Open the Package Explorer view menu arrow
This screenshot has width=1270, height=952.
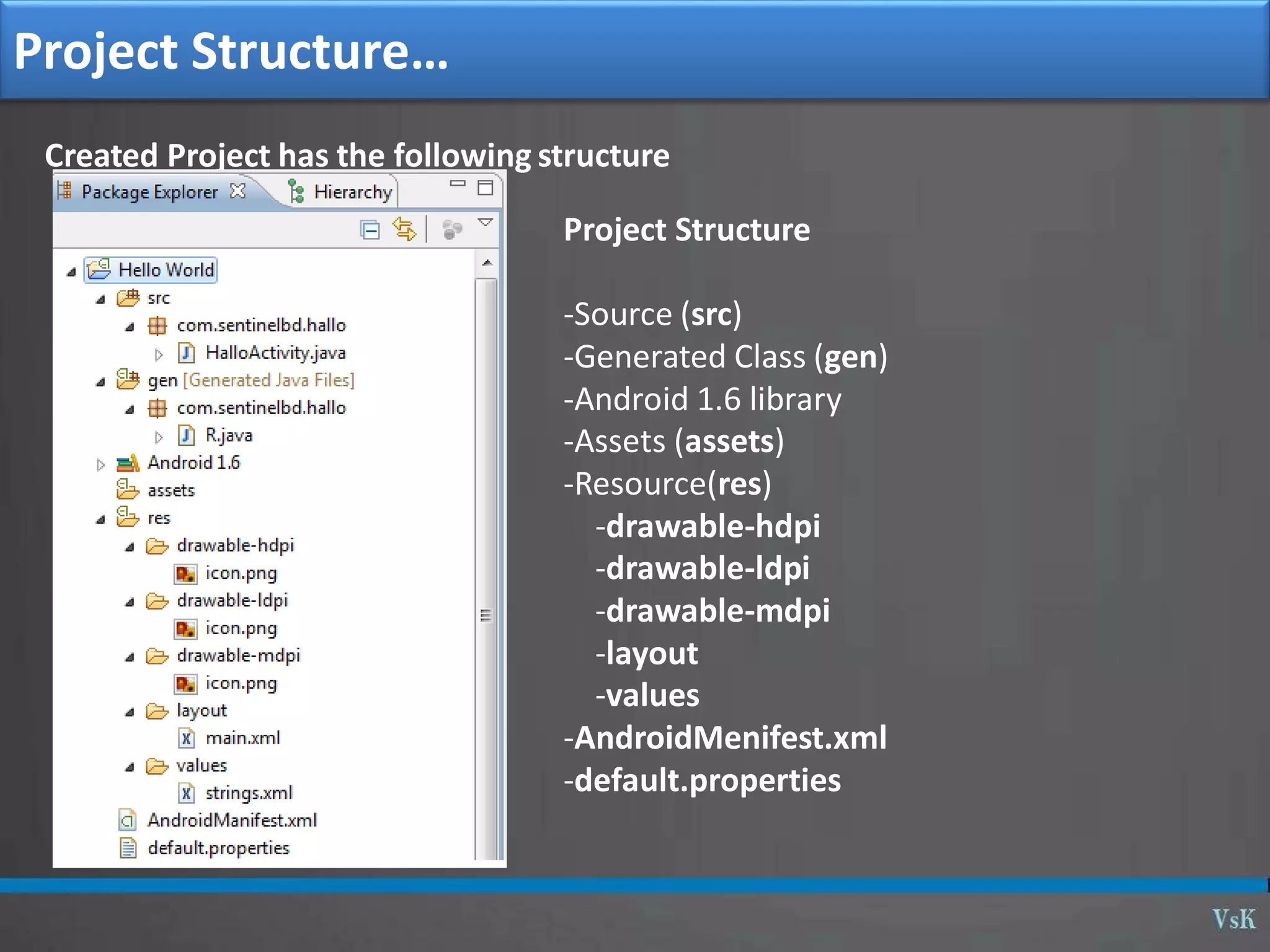[x=485, y=222]
